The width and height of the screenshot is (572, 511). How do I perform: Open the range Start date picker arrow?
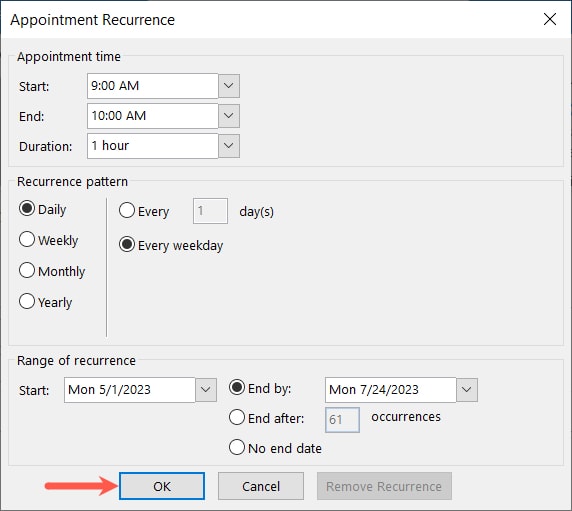pos(206,390)
